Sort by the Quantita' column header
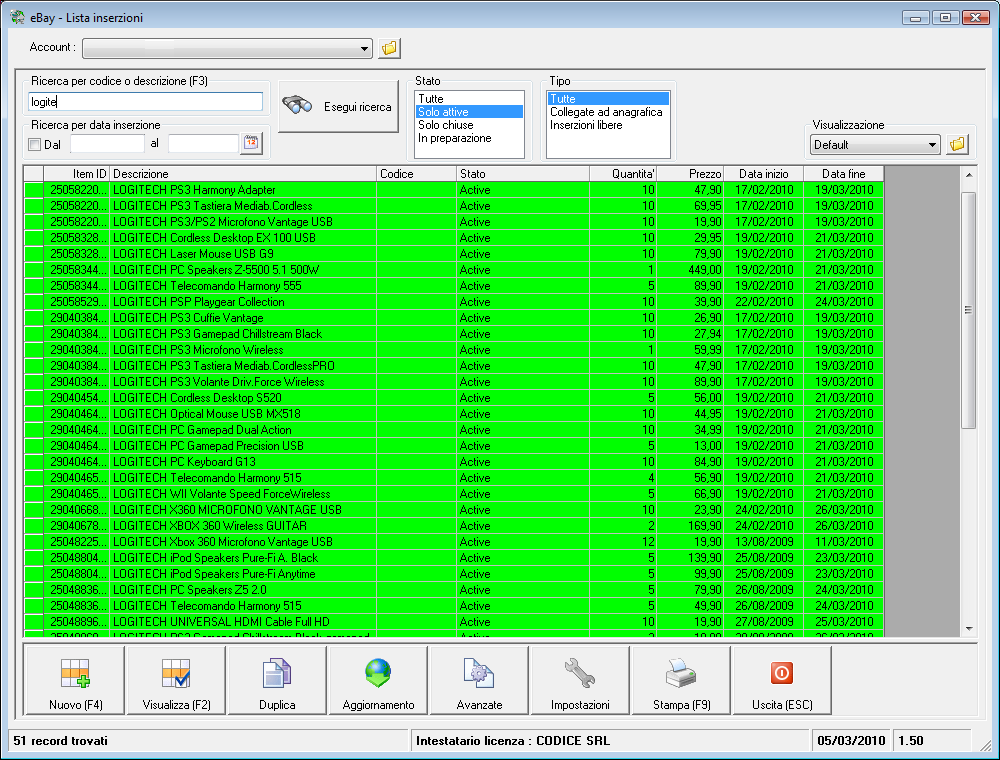The width and height of the screenshot is (1000, 760). [623, 173]
